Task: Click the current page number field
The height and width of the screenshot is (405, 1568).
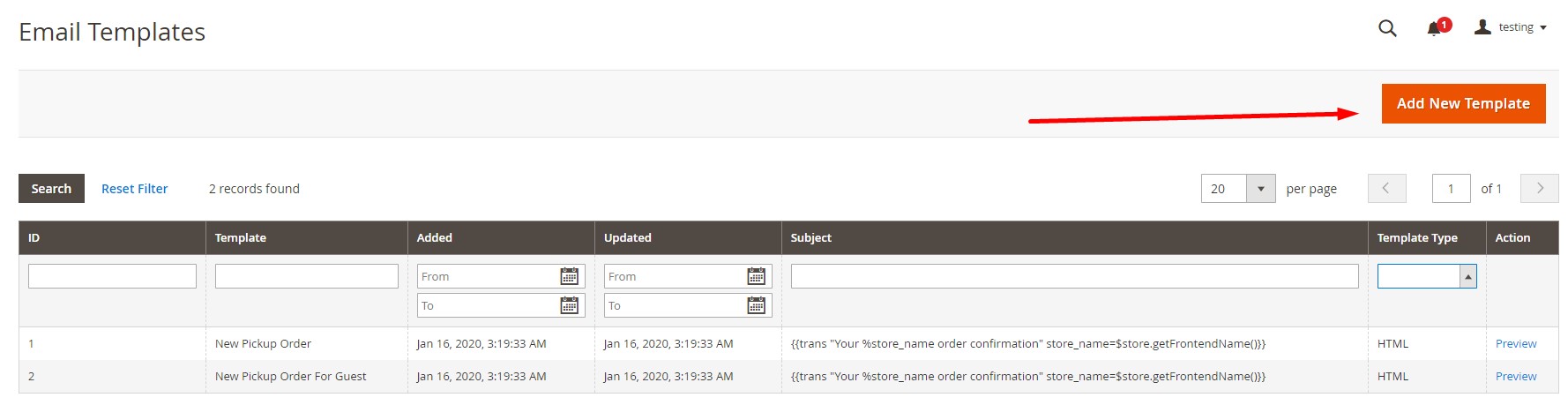Action: (1451, 189)
